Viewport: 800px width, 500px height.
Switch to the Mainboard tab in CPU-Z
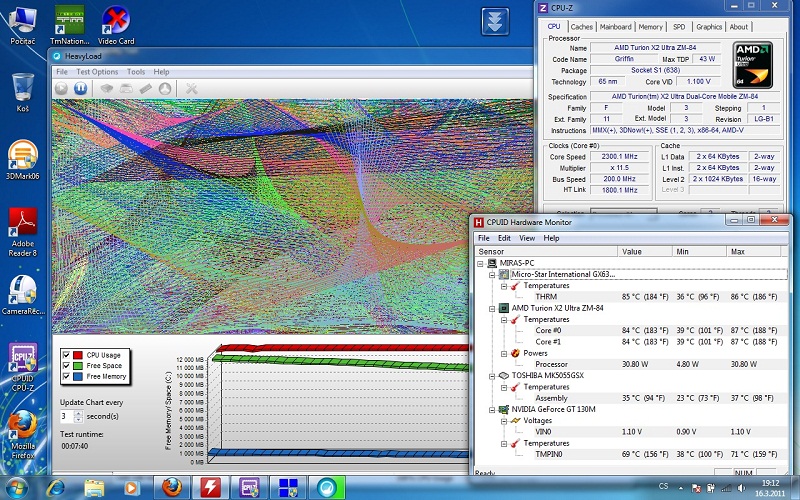point(615,27)
